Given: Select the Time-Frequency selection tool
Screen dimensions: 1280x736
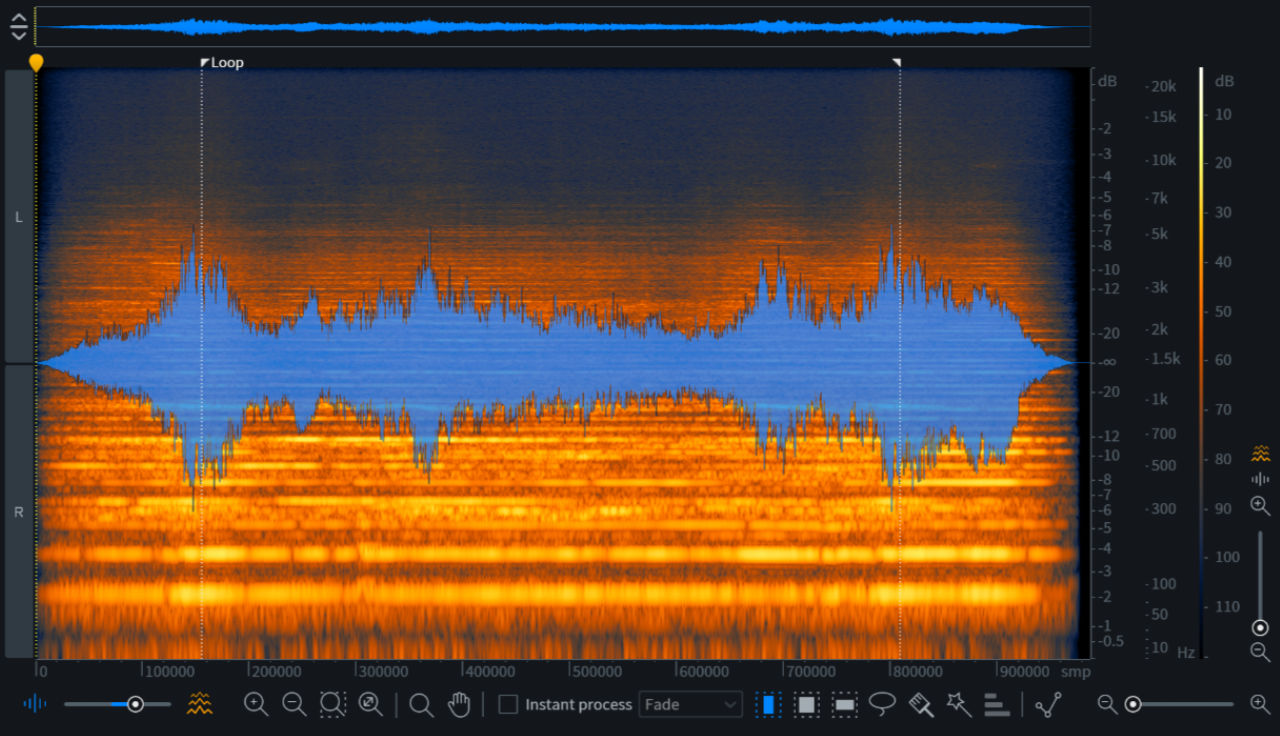Looking at the screenshot, I should (x=807, y=704).
